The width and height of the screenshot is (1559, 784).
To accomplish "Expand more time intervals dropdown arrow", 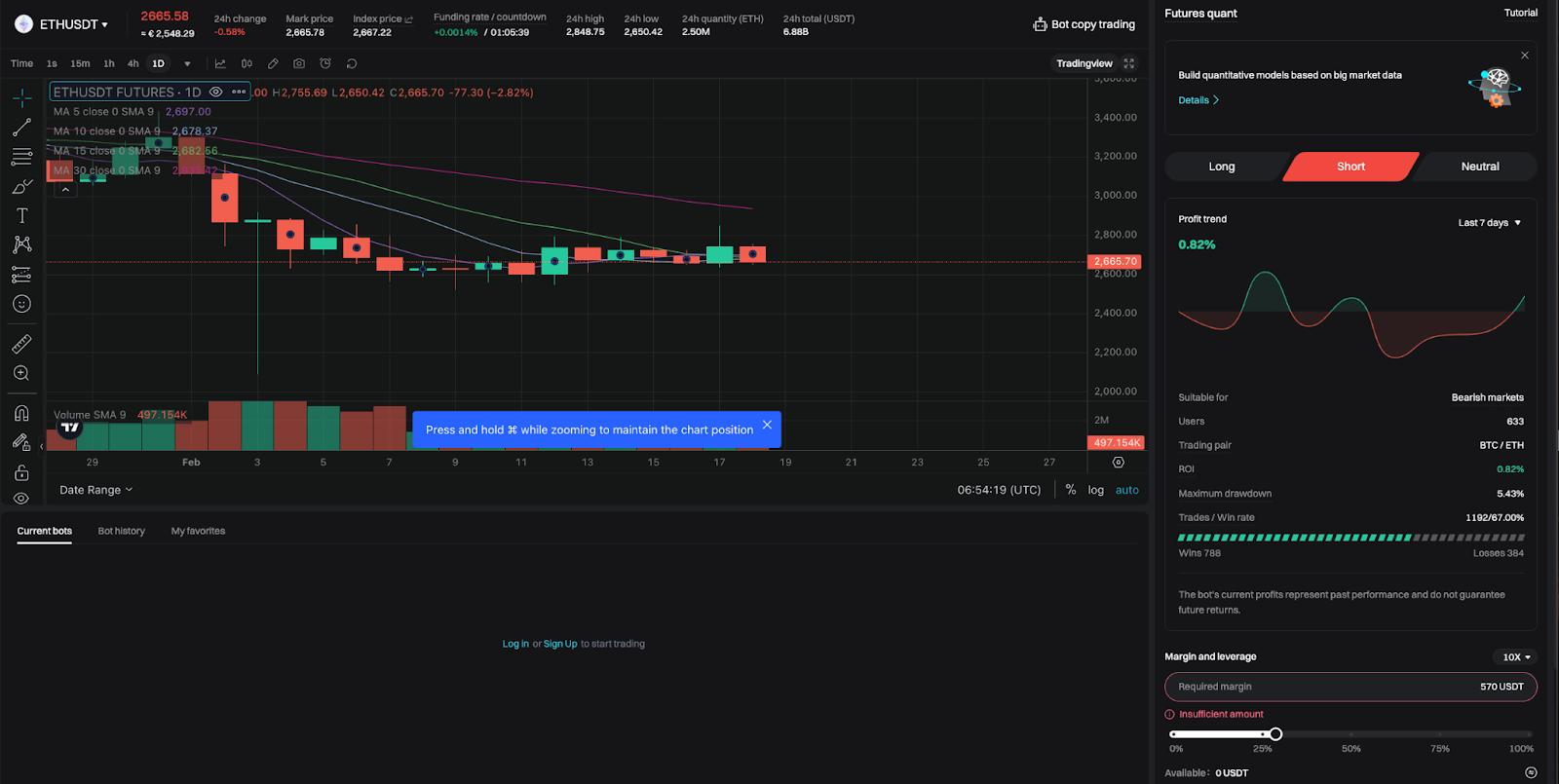I will click(187, 63).
